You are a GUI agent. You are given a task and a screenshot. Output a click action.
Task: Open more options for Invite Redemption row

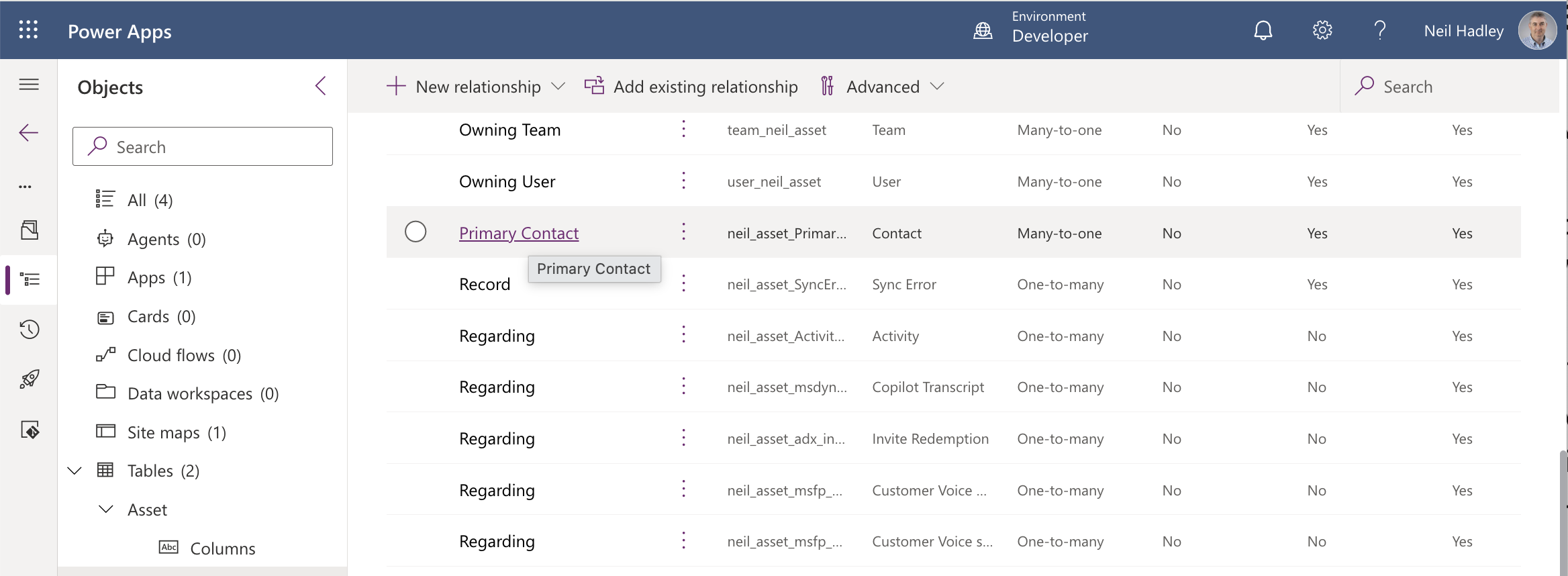coord(683,438)
